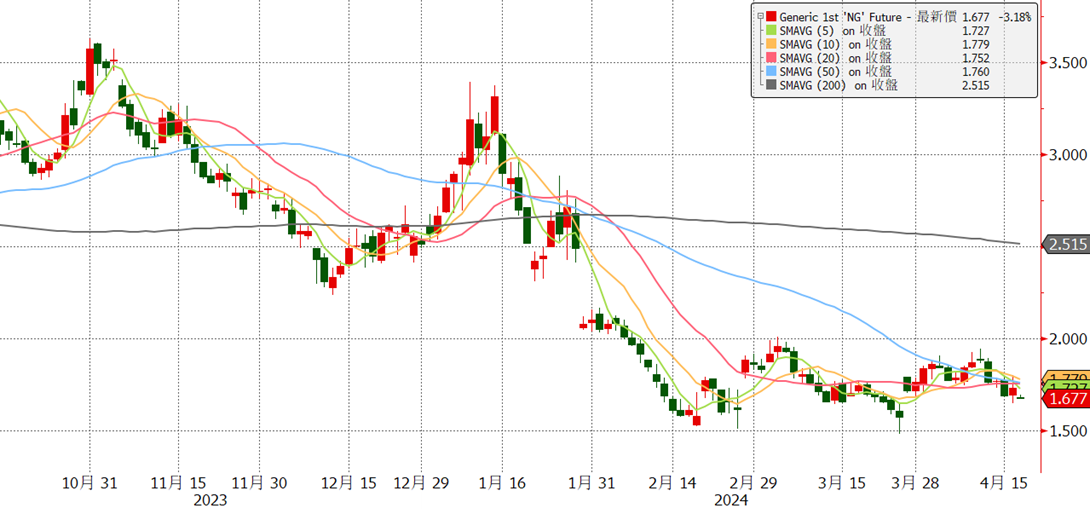Click the 11月 30 date label

click(259, 481)
